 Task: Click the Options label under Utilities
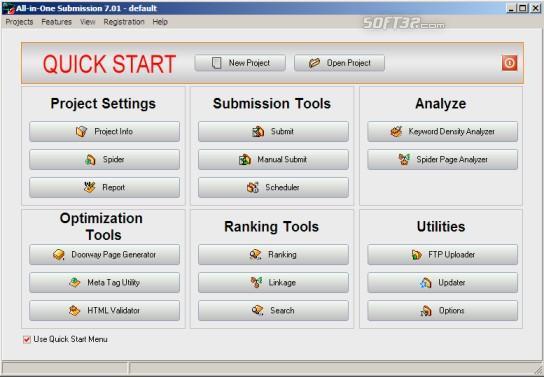click(451, 311)
